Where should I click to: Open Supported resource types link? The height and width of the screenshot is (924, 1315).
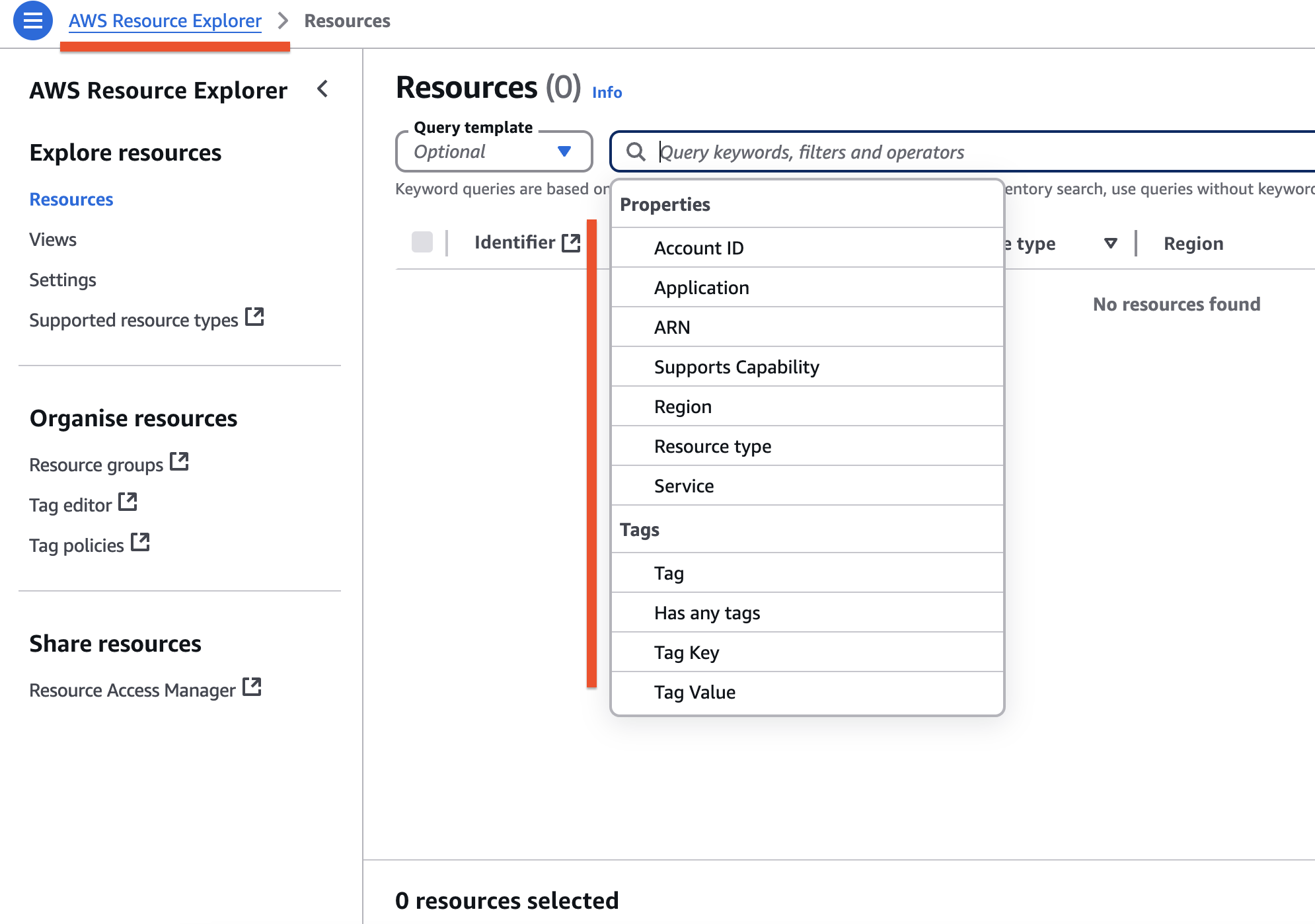click(x=133, y=320)
